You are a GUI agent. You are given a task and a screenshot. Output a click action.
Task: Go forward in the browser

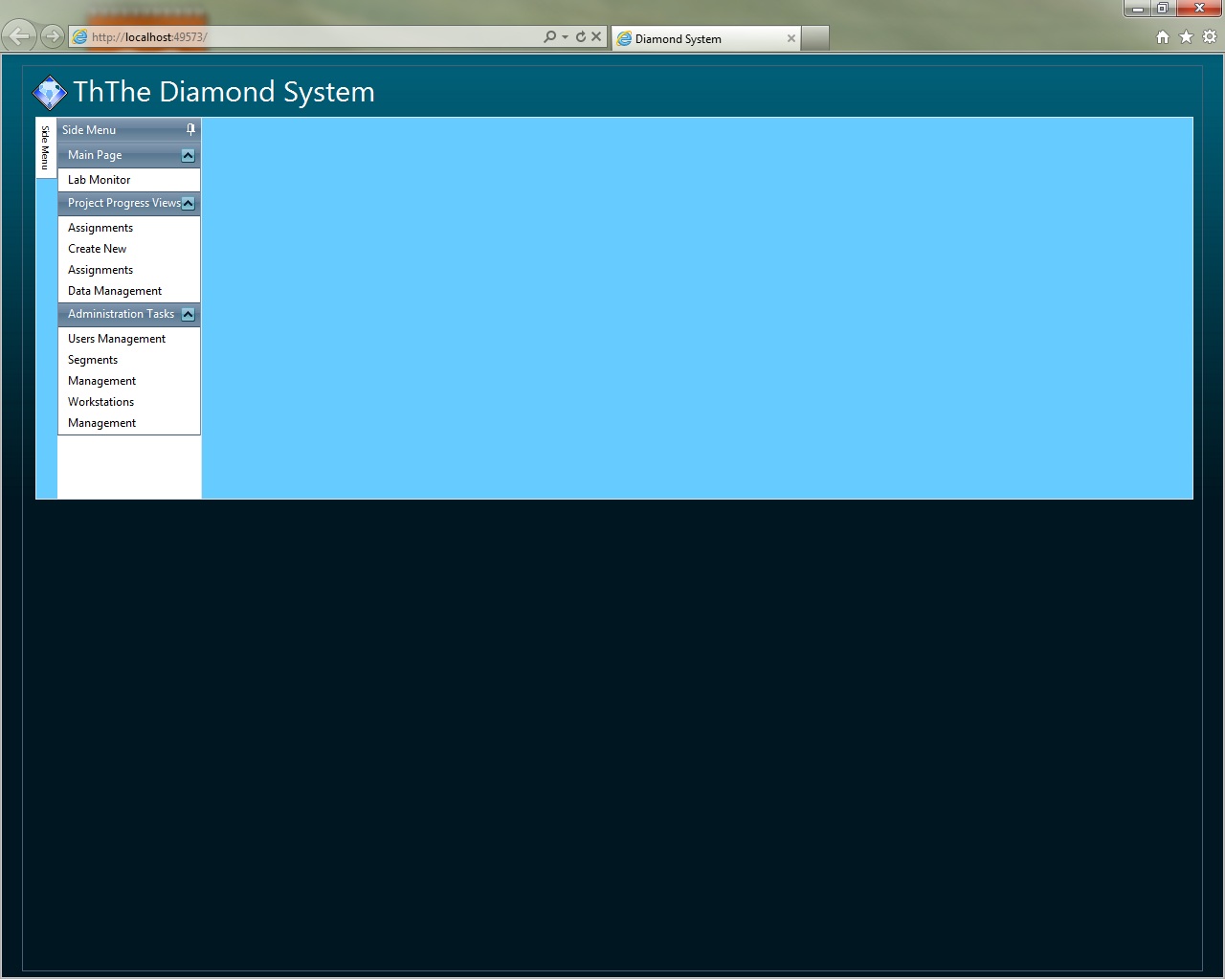coord(53,36)
